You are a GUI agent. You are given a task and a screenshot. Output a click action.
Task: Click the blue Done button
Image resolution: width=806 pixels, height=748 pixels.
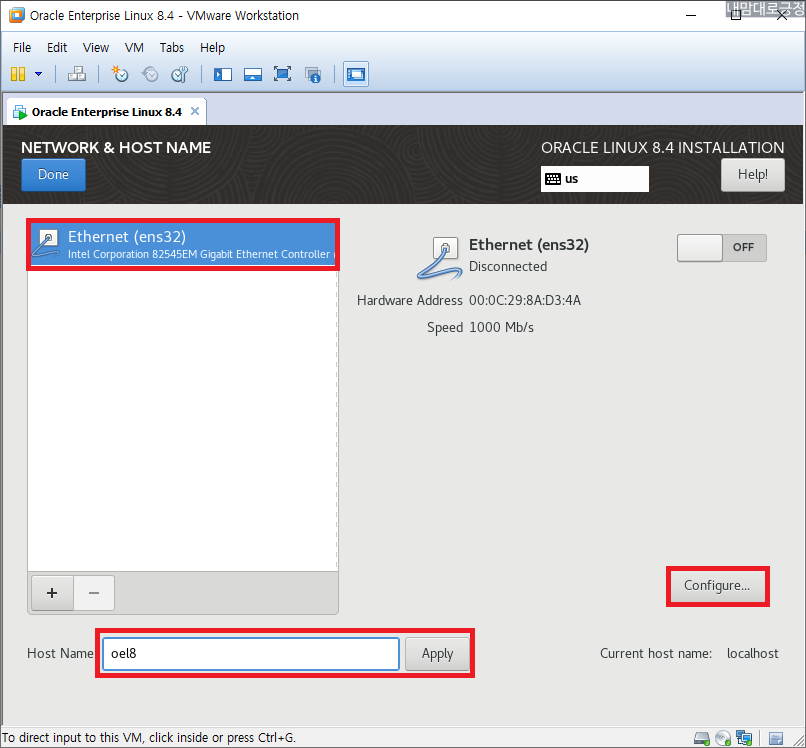[53, 175]
